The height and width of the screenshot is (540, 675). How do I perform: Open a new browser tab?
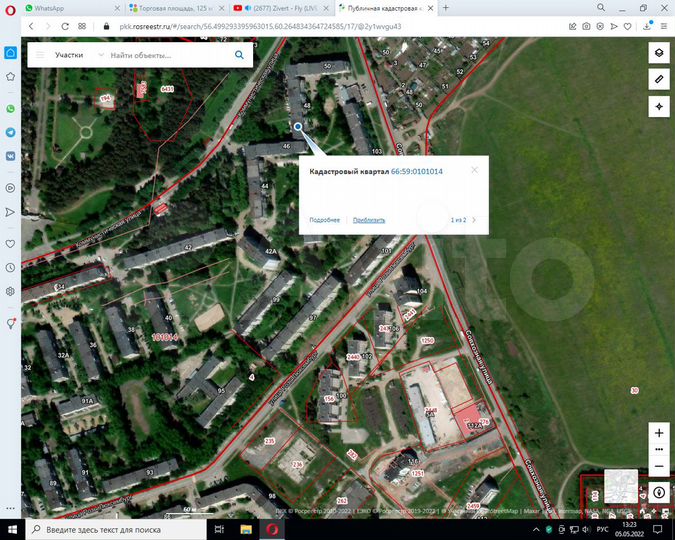click(446, 8)
